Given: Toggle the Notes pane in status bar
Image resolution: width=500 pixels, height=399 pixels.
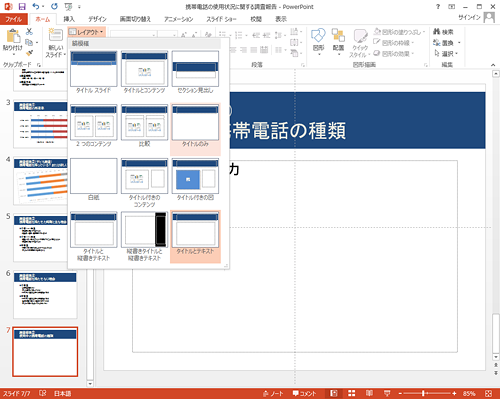Looking at the screenshot, I should coord(273,393).
